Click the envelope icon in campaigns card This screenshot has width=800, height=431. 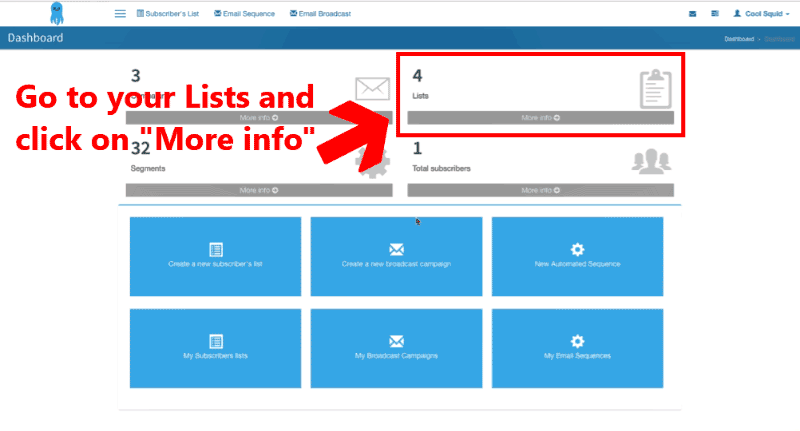[x=372, y=89]
